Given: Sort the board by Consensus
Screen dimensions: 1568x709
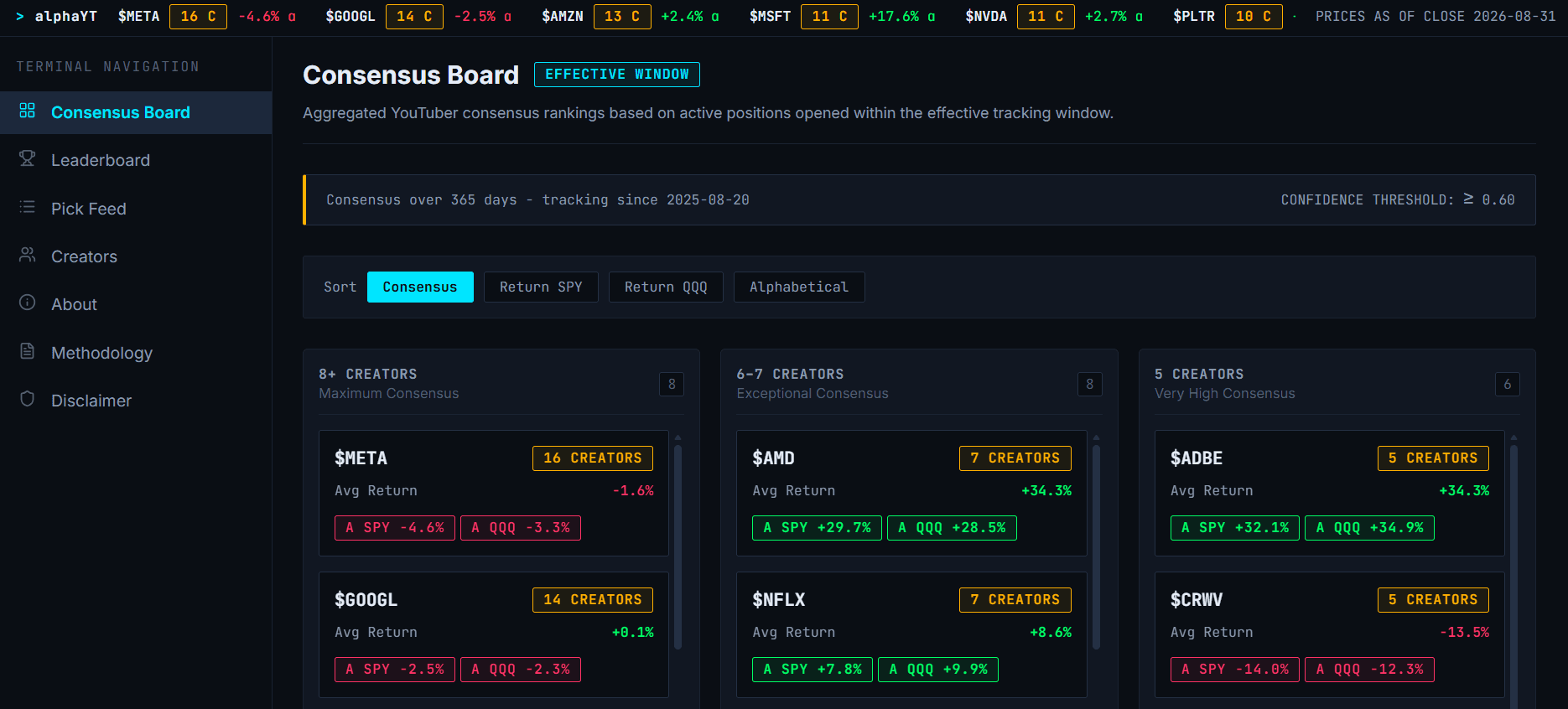Looking at the screenshot, I should click(420, 287).
